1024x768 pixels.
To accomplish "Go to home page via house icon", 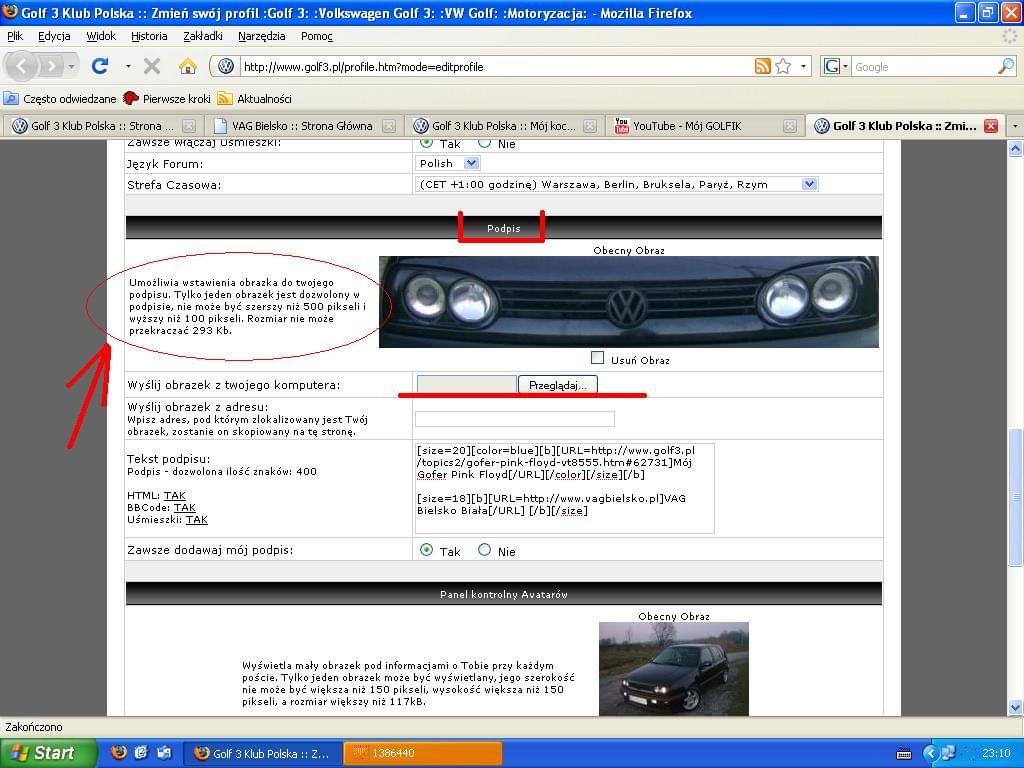I will click(x=188, y=66).
